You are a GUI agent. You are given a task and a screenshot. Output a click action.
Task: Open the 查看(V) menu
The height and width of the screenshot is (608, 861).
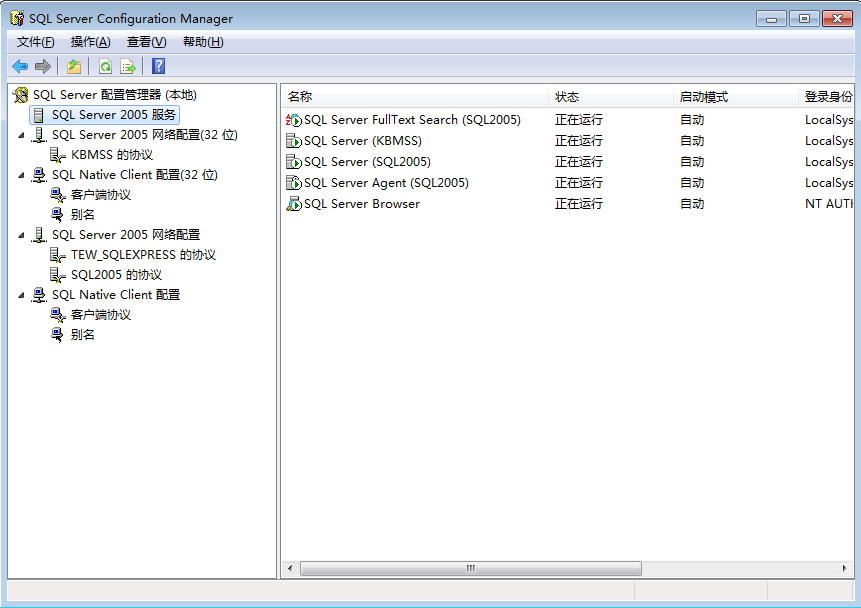coord(147,42)
